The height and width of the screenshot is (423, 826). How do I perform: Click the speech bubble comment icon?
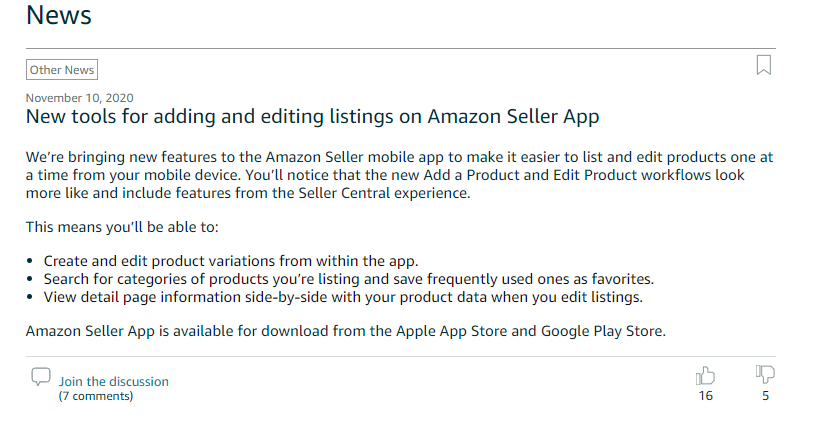(40, 377)
